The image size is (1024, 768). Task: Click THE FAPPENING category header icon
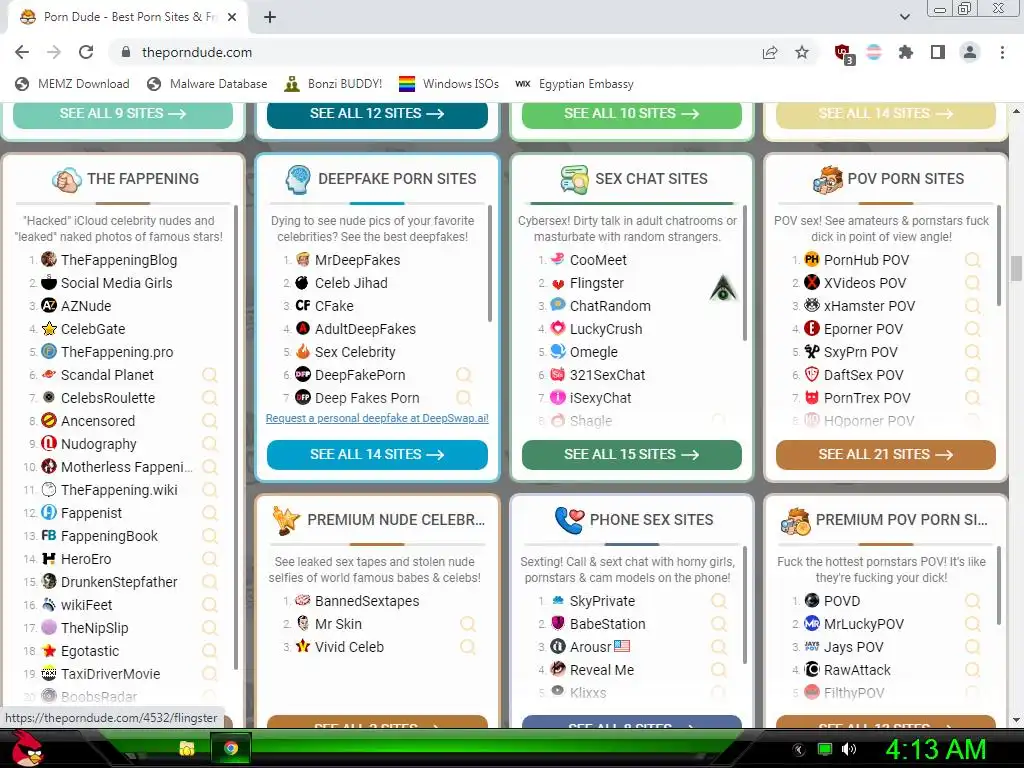67,179
